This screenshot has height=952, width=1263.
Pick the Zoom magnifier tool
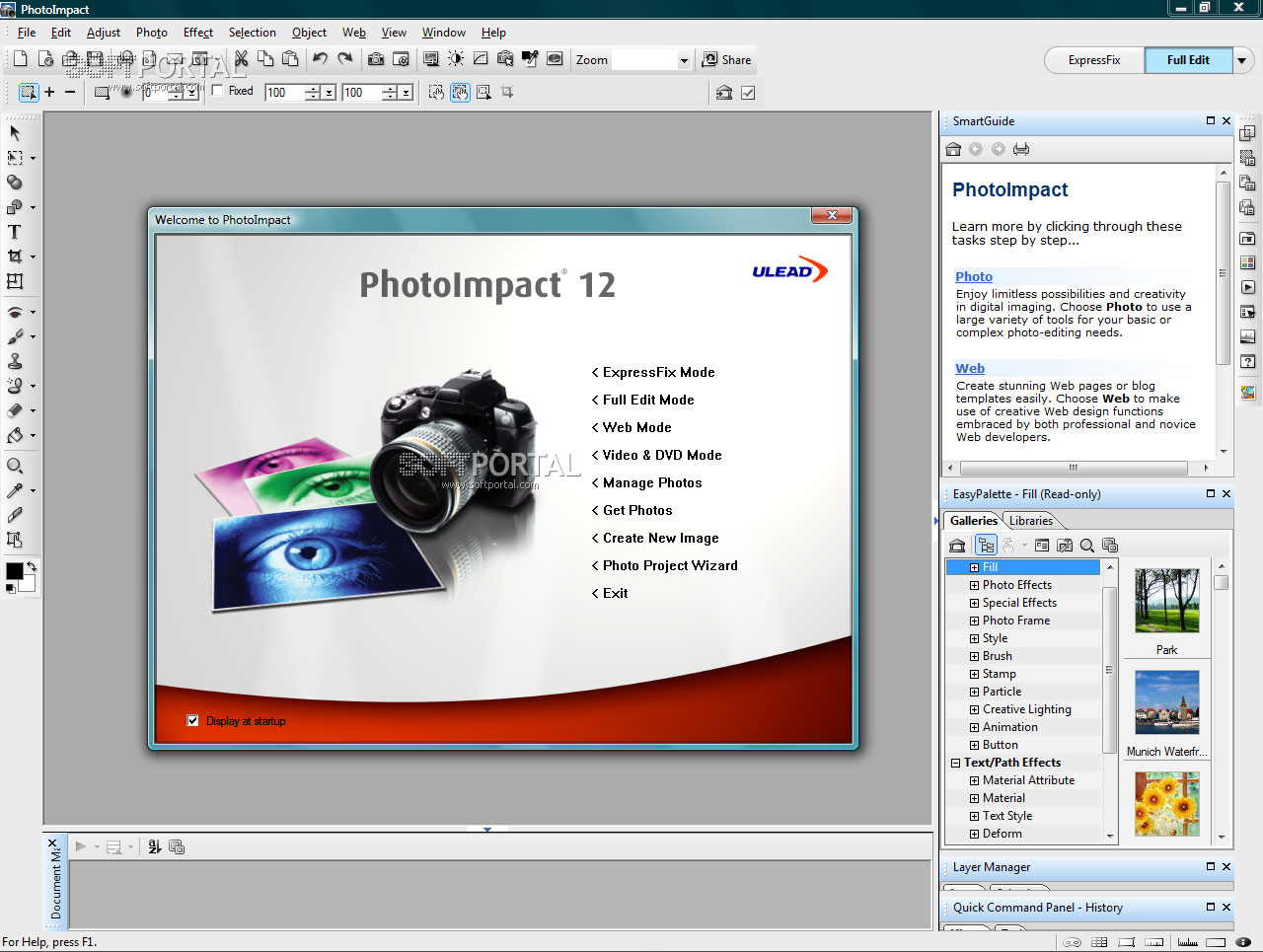15,466
